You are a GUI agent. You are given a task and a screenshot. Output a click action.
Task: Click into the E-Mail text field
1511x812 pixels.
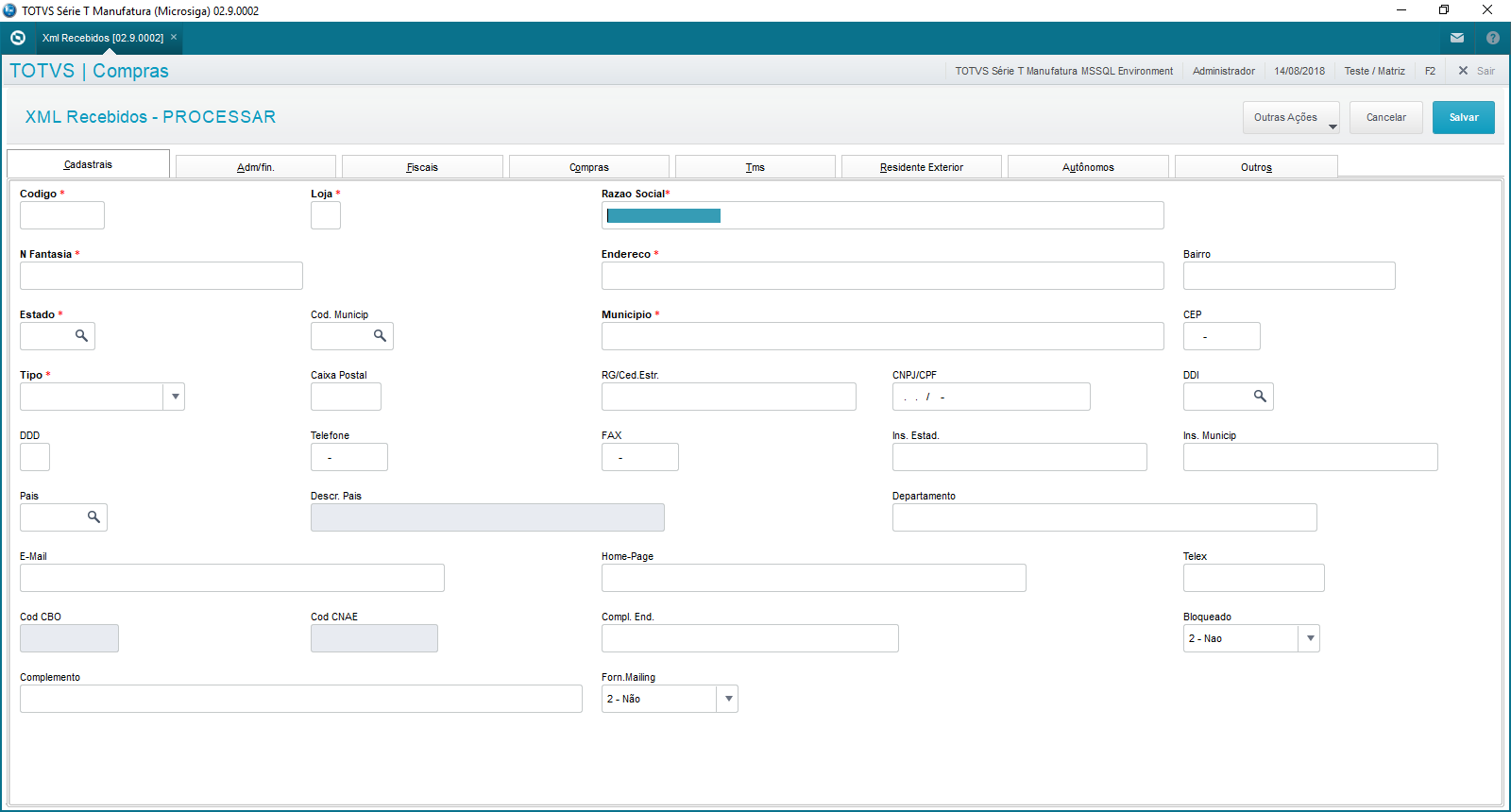click(x=231, y=579)
